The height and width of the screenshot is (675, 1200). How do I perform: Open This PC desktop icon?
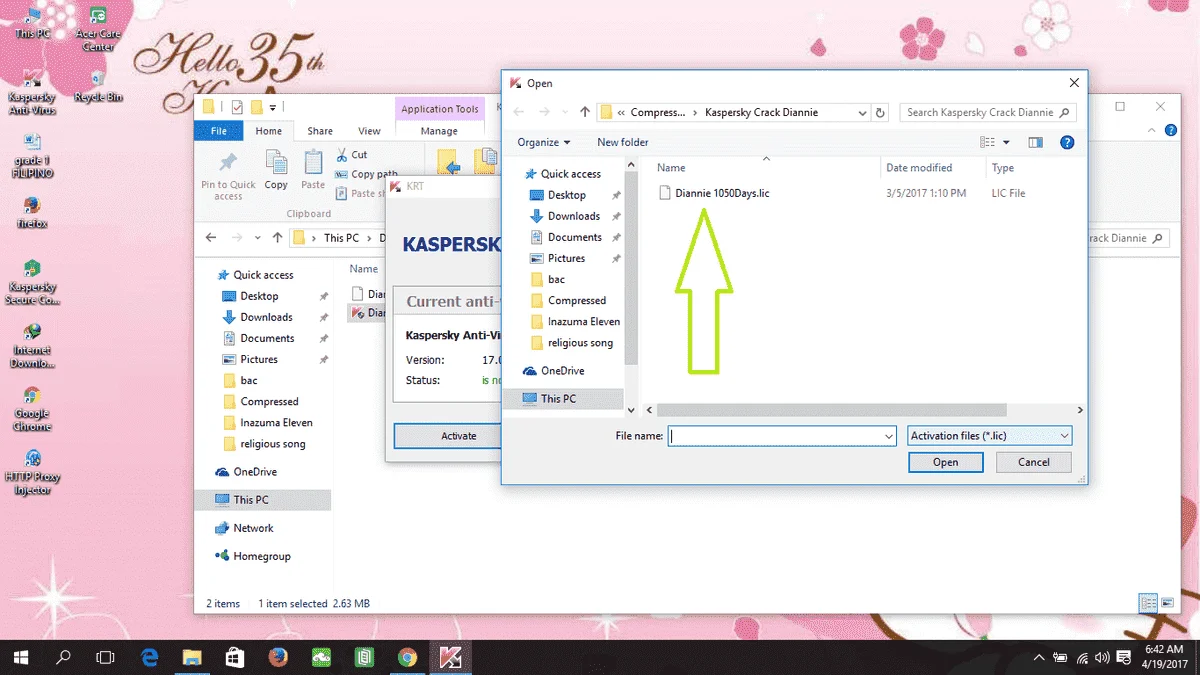(32, 22)
